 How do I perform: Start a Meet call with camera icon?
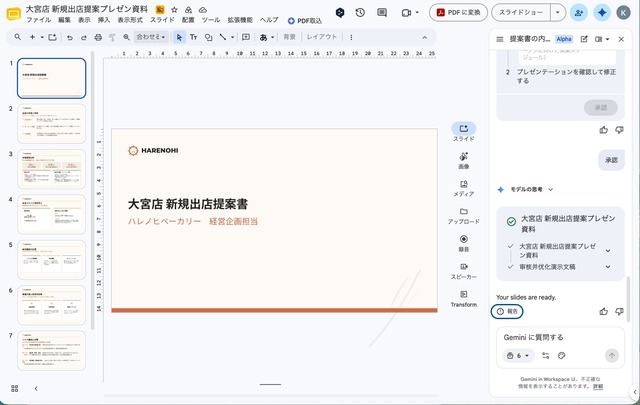(x=406, y=13)
